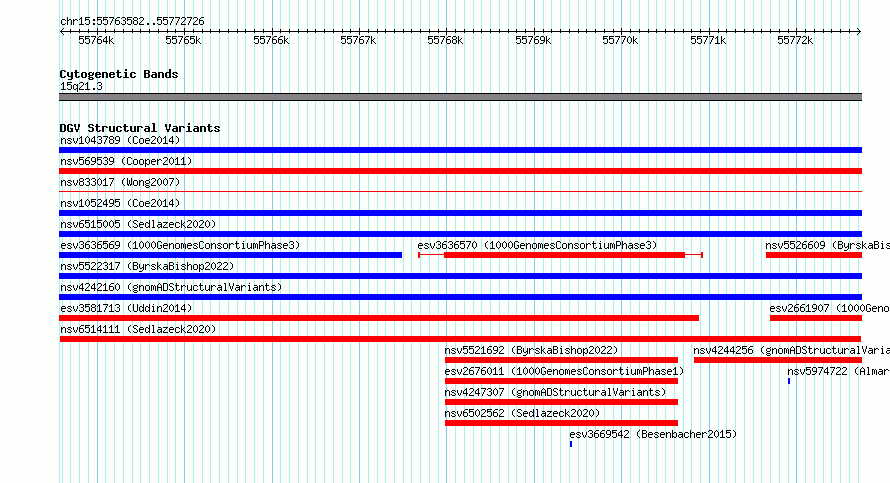Select the red bar under nsv5526609
890x483 pixels.
click(813, 255)
